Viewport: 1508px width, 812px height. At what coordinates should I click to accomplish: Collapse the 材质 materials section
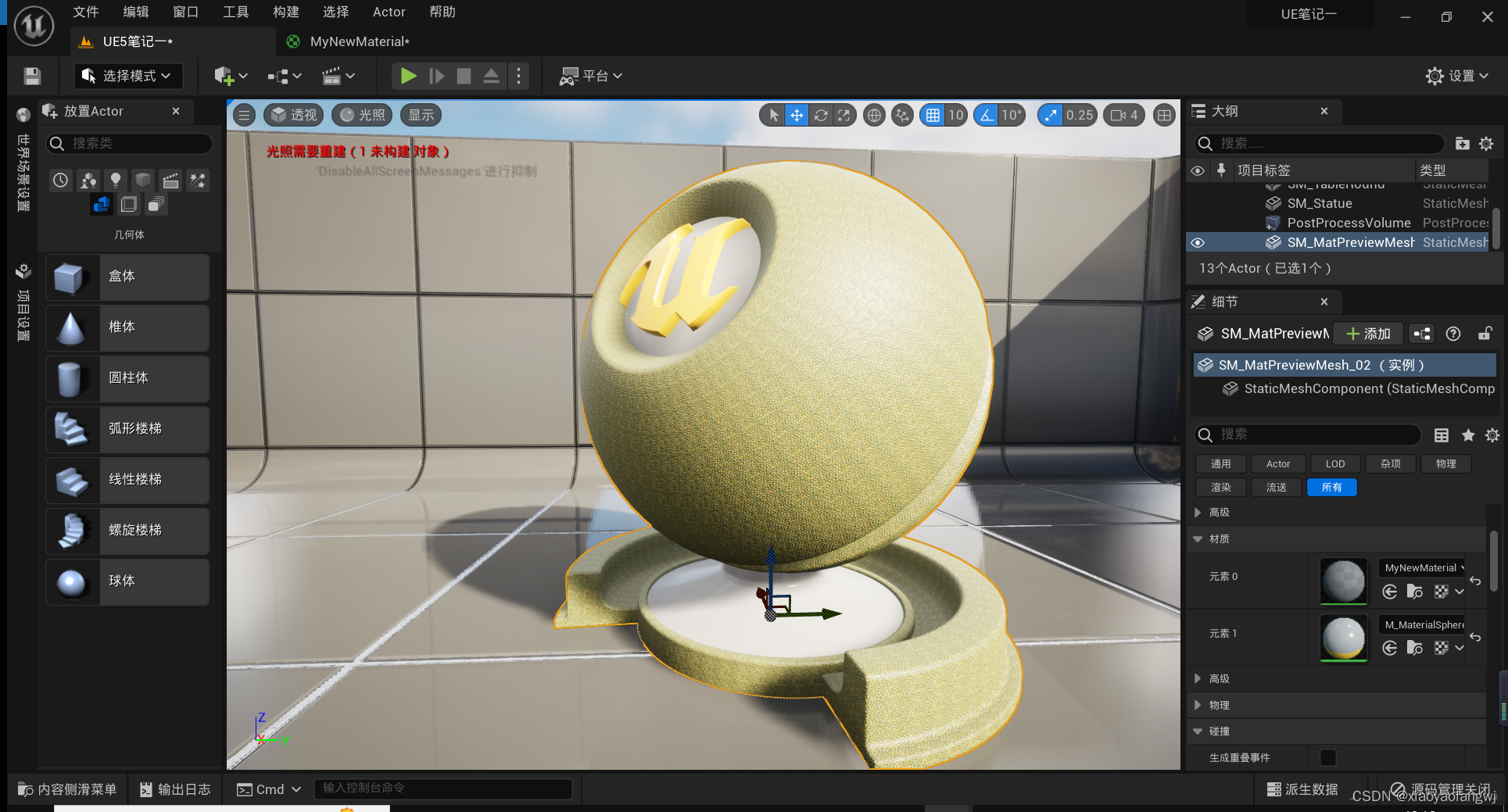pos(1198,538)
